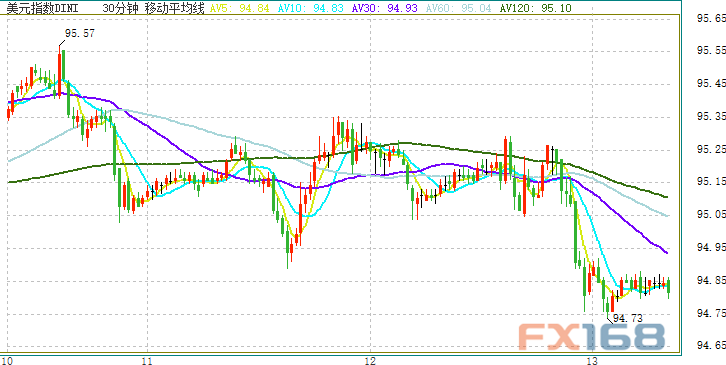Click date label 12 on time axis
Screen dimensions: 726x365
[370, 360]
